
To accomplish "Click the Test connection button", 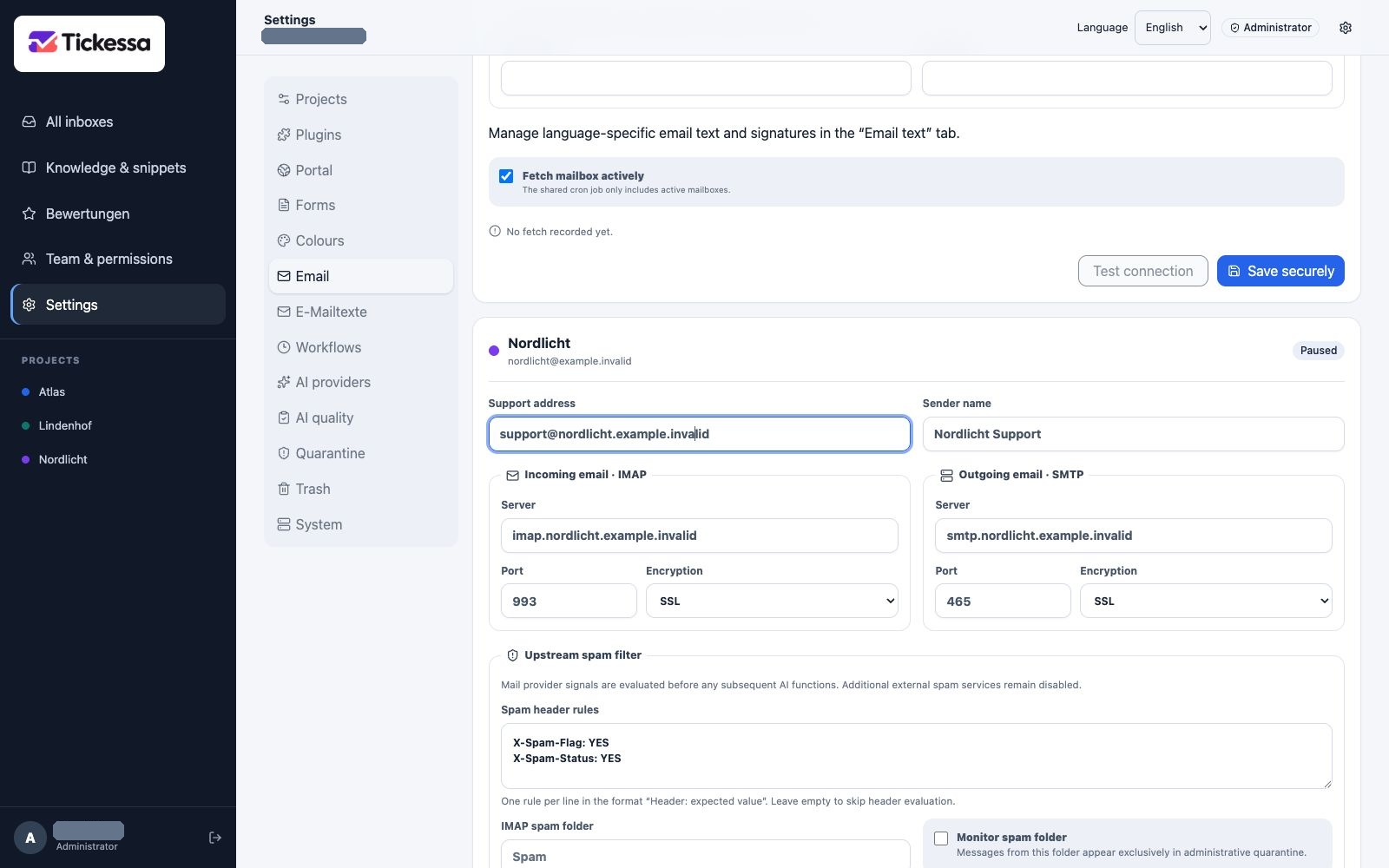I will pyautogui.click(x=1143, y=271).
